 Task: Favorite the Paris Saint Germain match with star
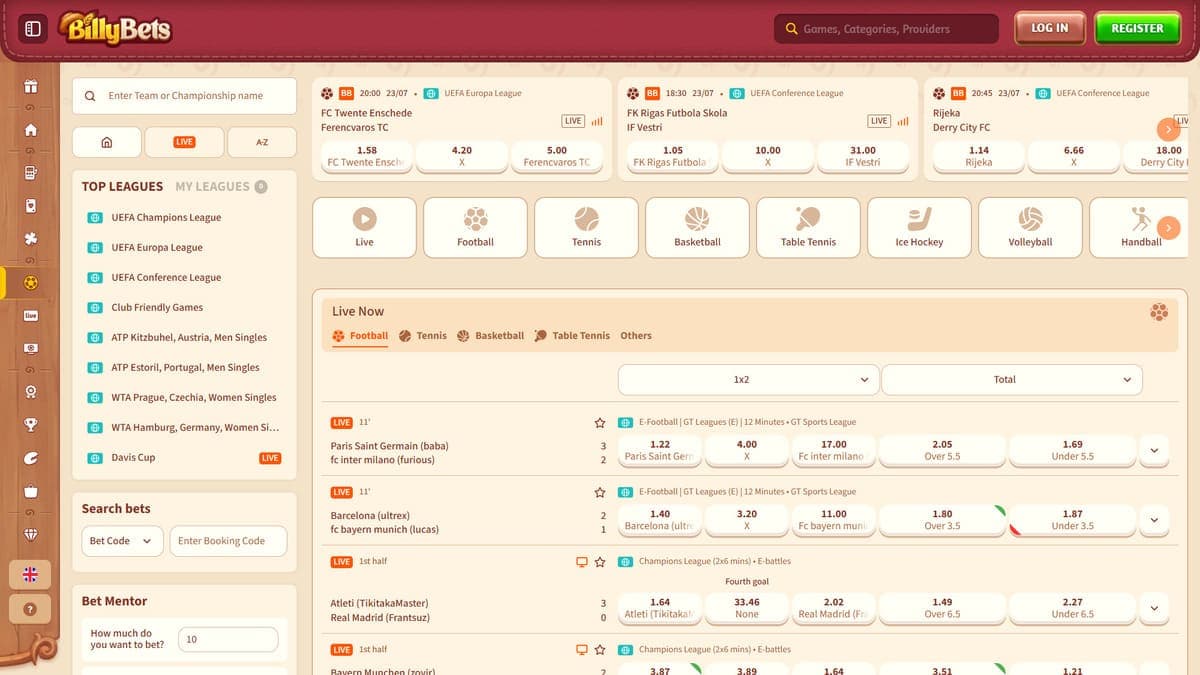[x=600, y=423]
